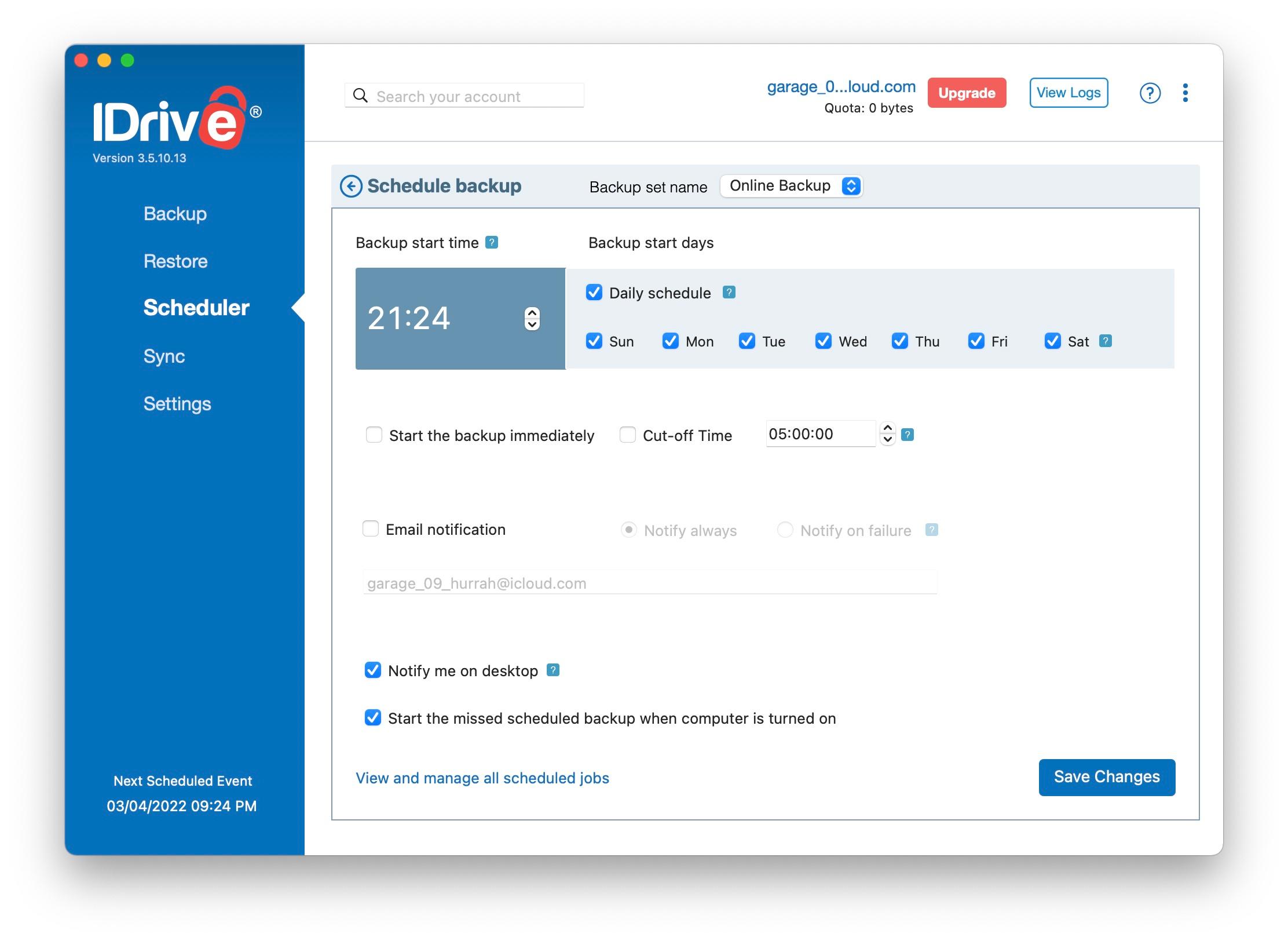Uncheck the Daily schedule checkbox
1288x941 pixels.
coord(594,292)
